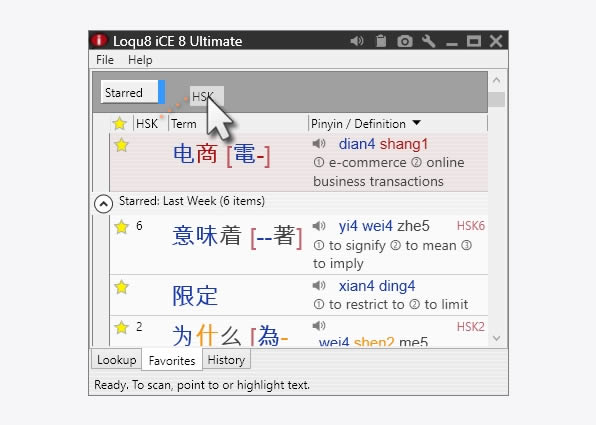This screenshot has height=425, width=596.
Task: Click the definition 'to restrict to, to limit'
Action: point(391,304)
